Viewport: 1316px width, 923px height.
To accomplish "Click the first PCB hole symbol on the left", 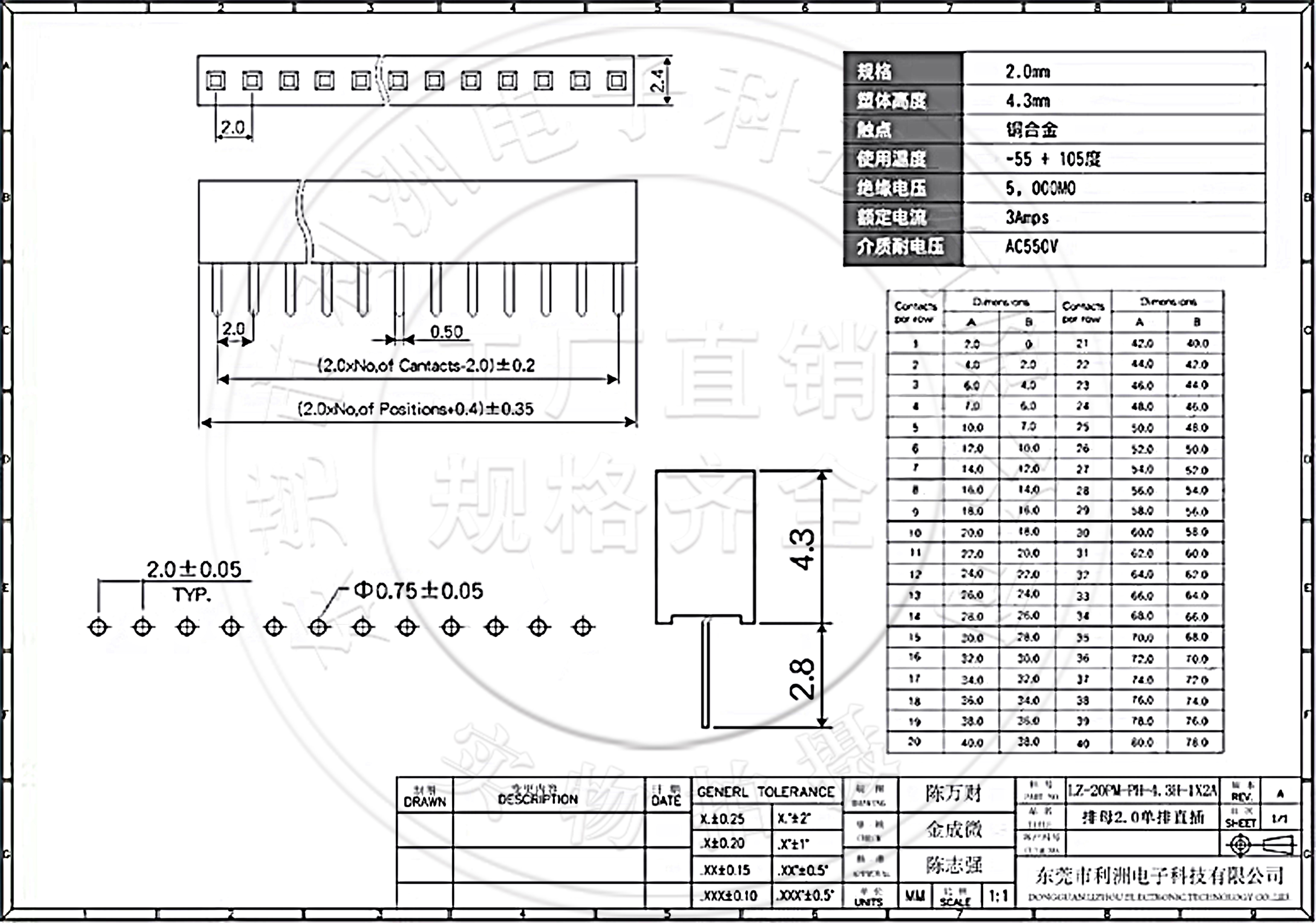I will pyautogui.click(x=99, y=627).
